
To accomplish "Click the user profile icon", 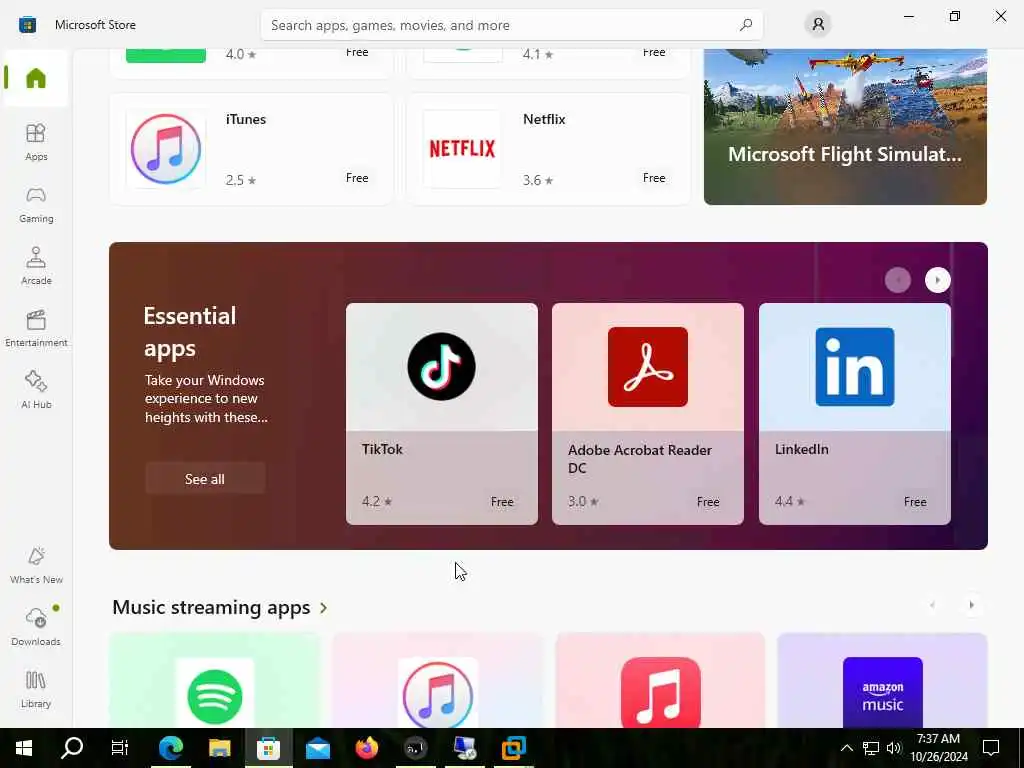I will 818,25.
